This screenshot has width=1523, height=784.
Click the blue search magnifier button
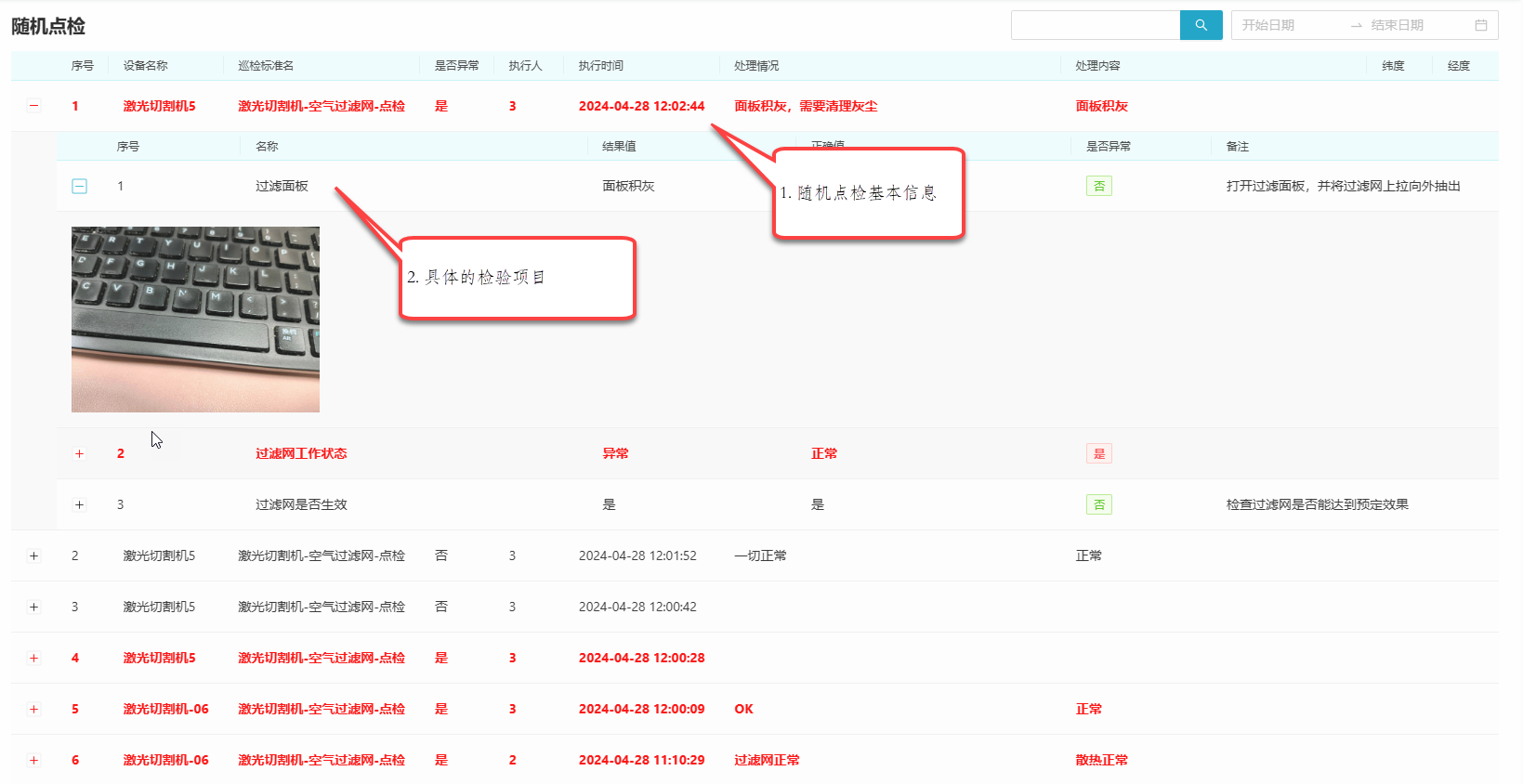pos(1201,25)
